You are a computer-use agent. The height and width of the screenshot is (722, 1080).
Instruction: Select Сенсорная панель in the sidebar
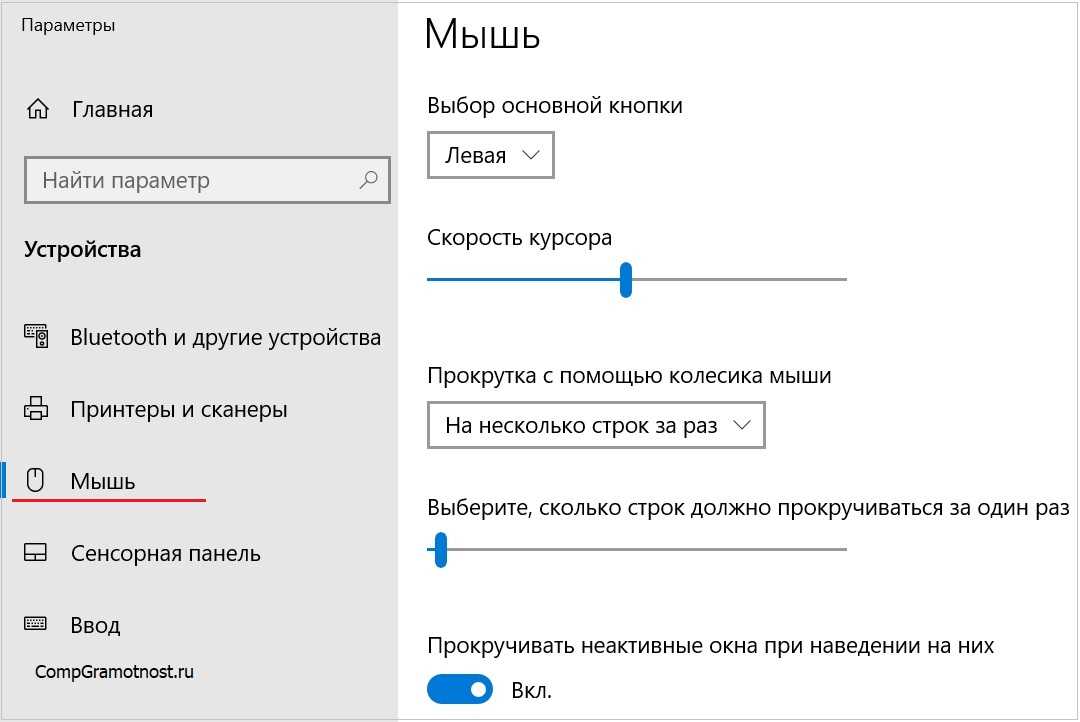(166, 553)
